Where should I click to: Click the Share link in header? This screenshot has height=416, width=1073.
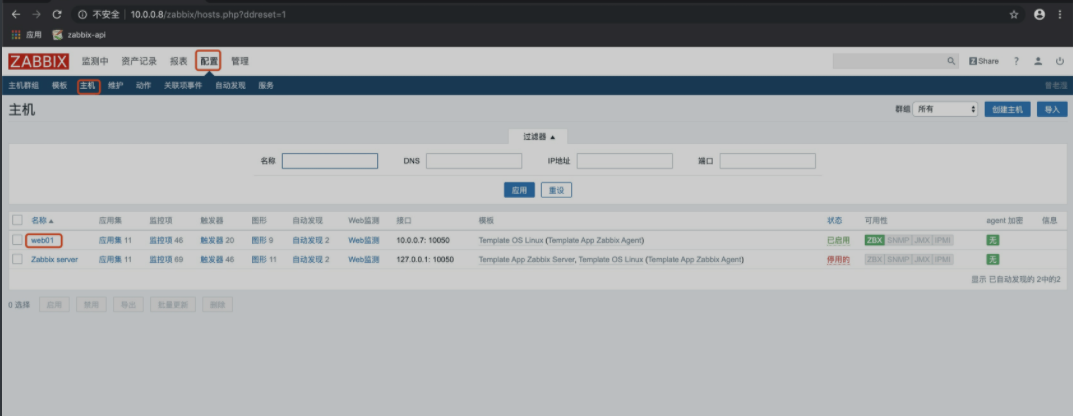(984, 61)
